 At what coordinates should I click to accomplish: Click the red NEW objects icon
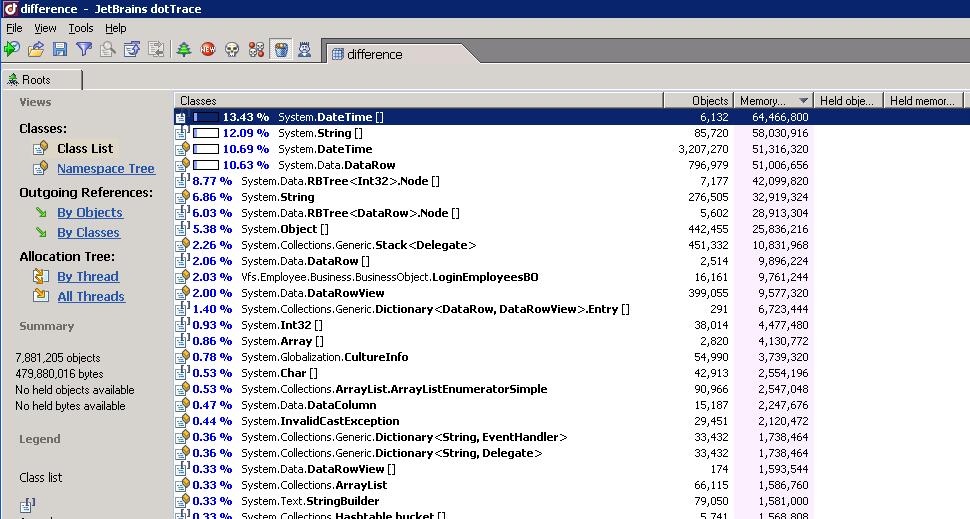tap(208, 49)
